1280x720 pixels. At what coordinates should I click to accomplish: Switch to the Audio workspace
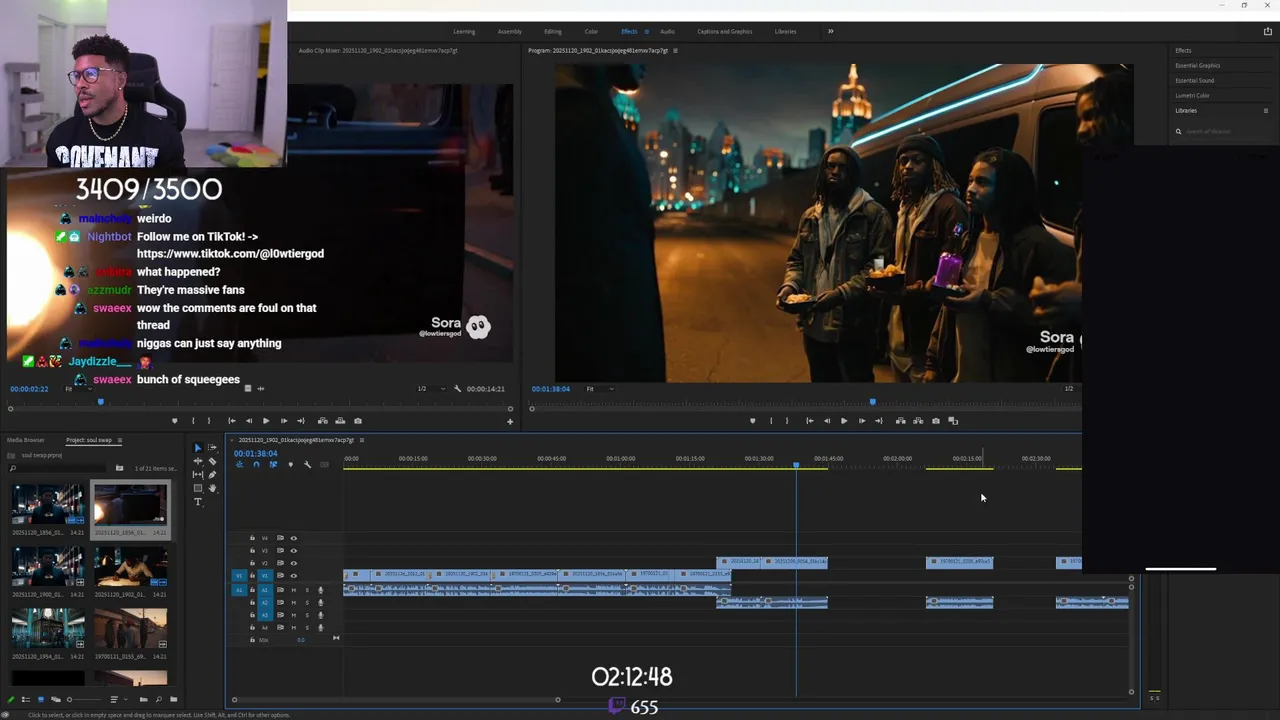pos(667,31)
